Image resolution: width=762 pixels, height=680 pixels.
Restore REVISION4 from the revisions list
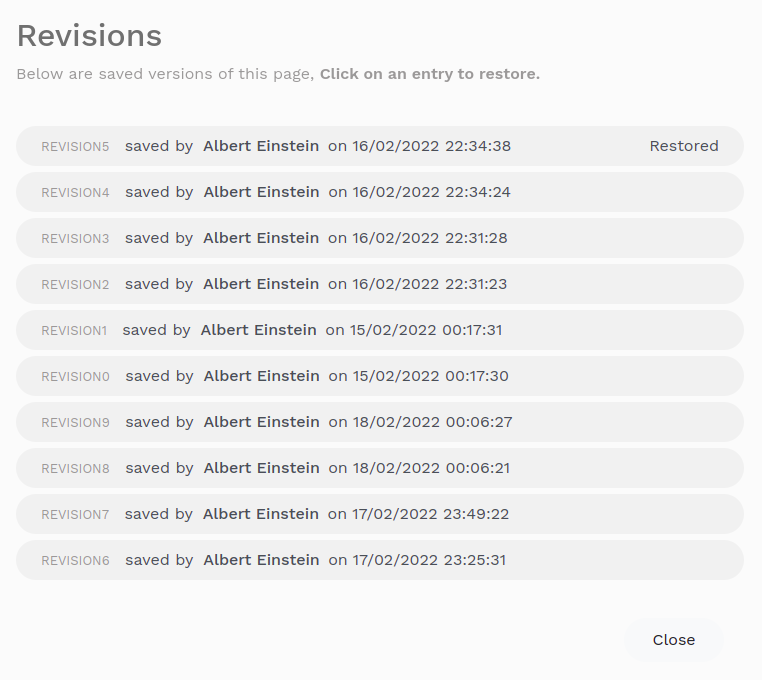pyautogui.click(x=380, y=192)
